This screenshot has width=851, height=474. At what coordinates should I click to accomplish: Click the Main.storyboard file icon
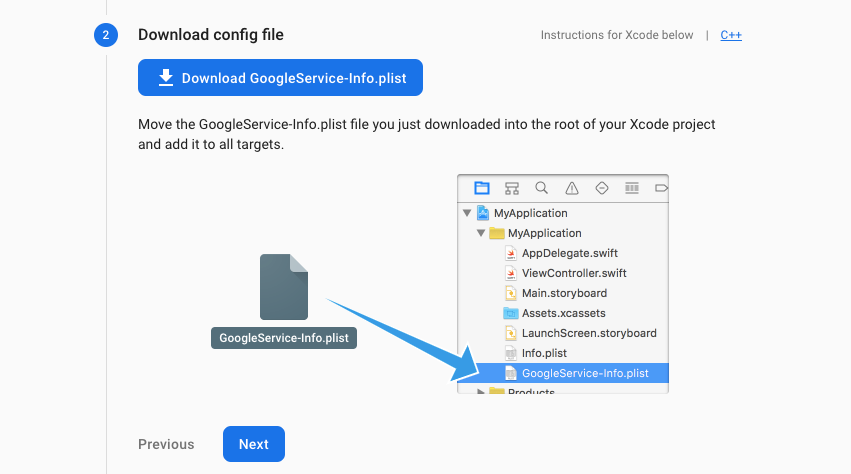pos(511,293)
